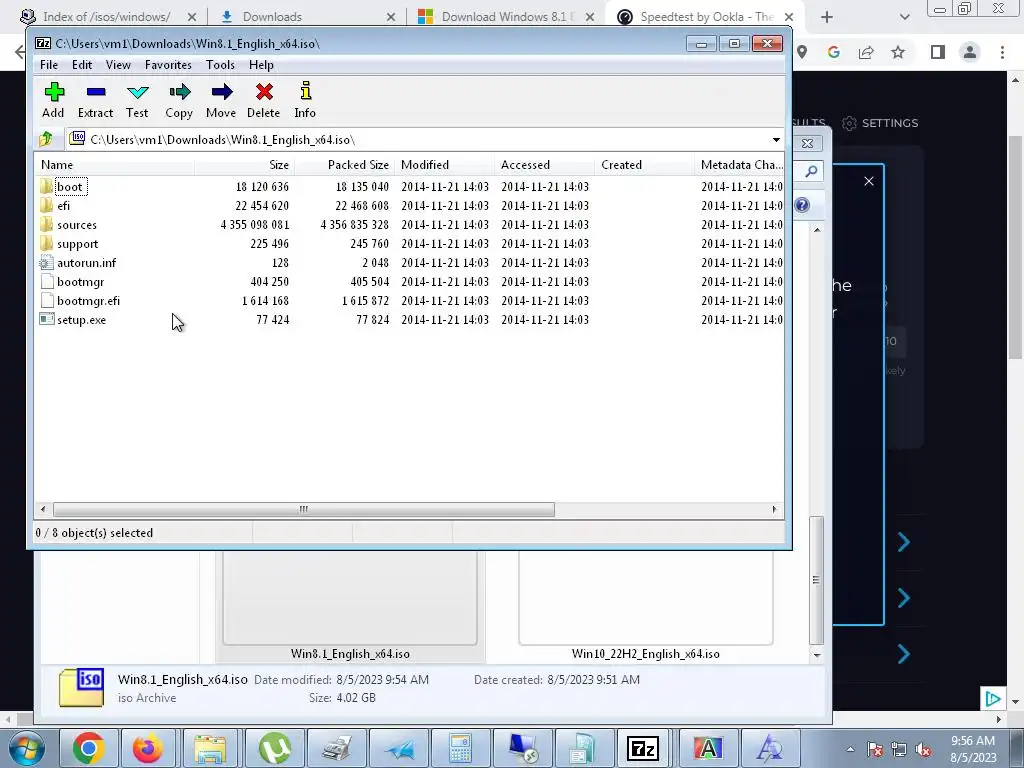The height and width of the screenshot is (768, 1024).
Task: Open Google Chrome from the taskbar
Action: 89,748
